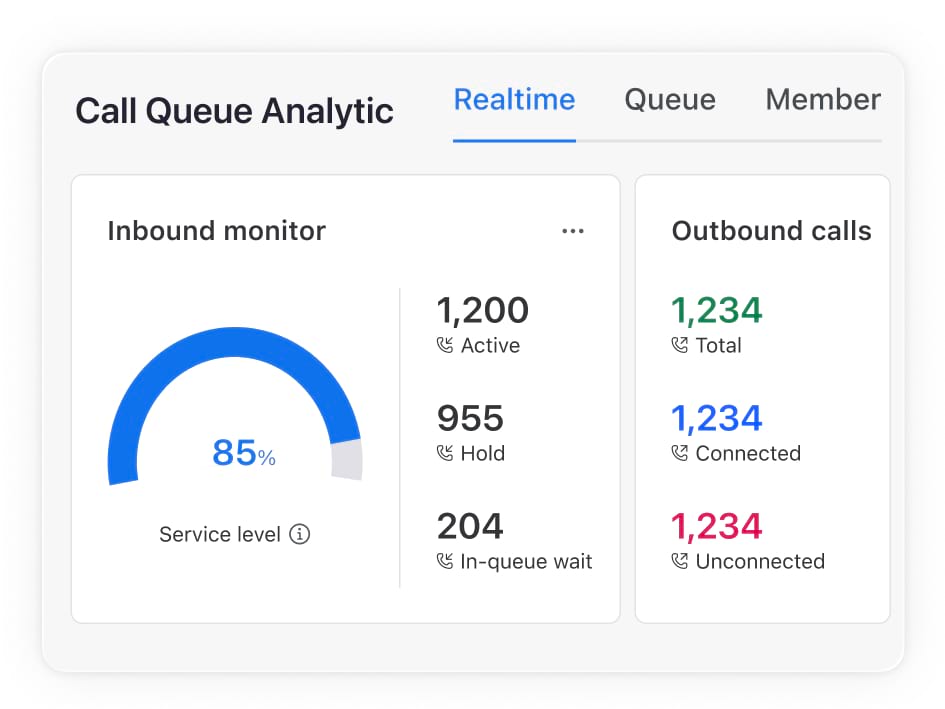The image size is (945, 709).
Task: Click the blue 1,234 Connected value
Action: (716, 419)
